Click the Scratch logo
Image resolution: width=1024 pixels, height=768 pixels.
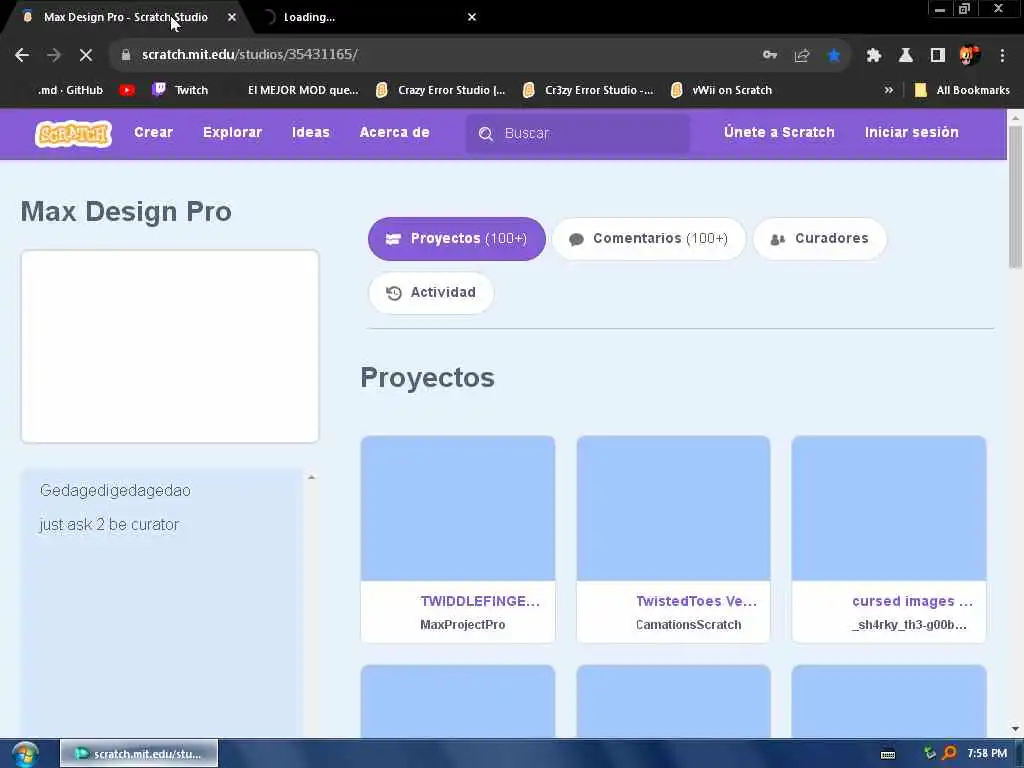(73, 133)
